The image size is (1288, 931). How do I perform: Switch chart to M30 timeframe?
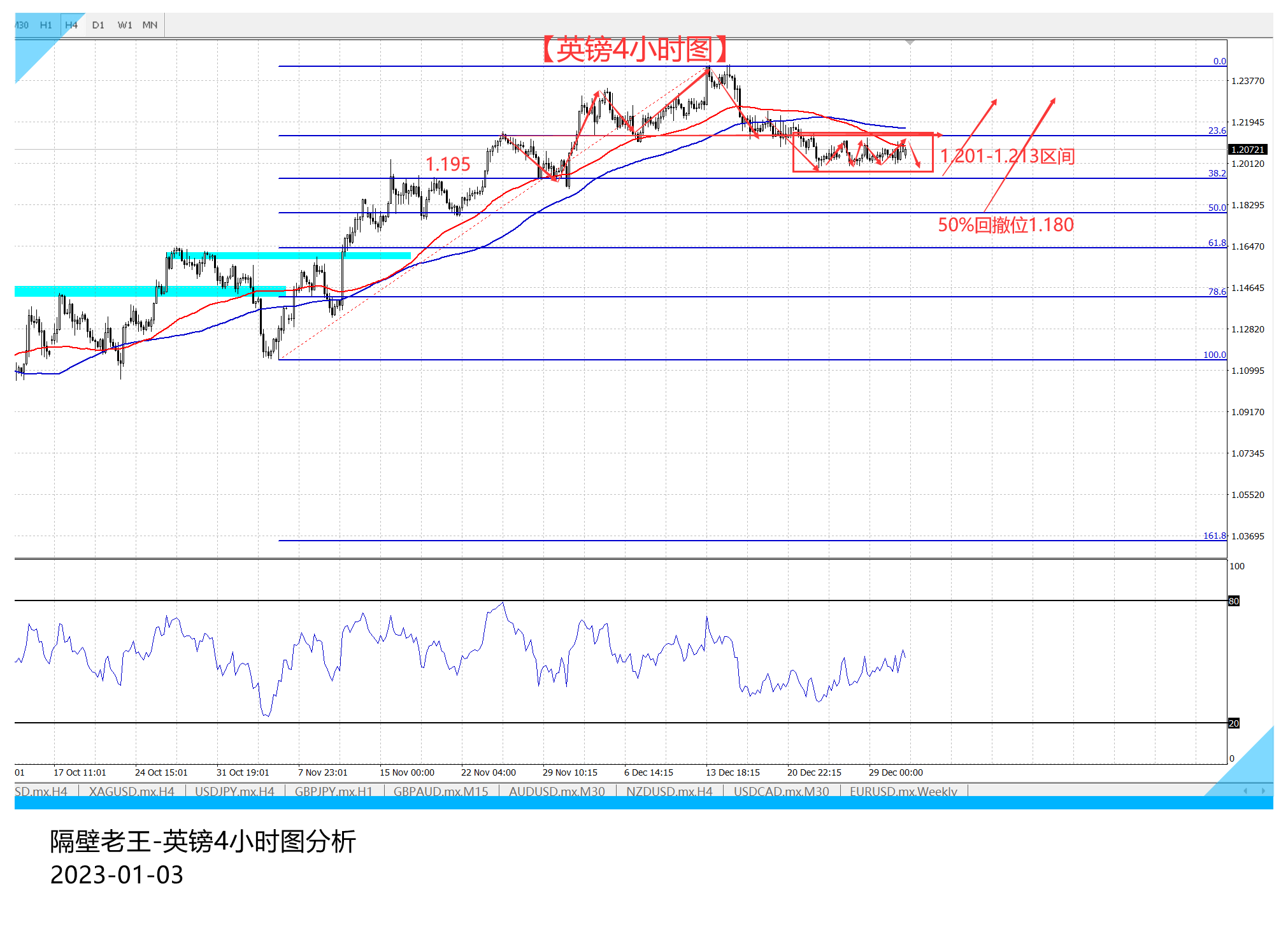(x=22, y=25)
